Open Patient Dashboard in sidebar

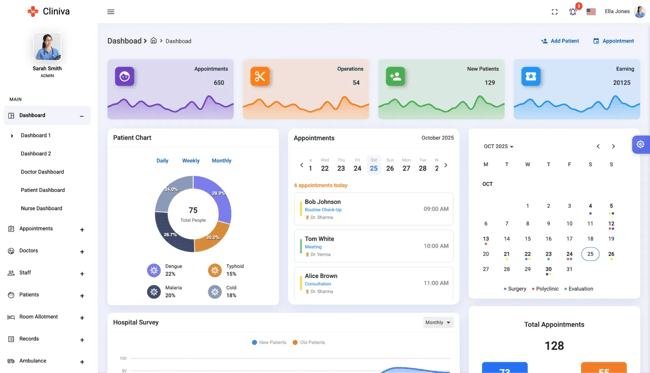pos(43,190)
